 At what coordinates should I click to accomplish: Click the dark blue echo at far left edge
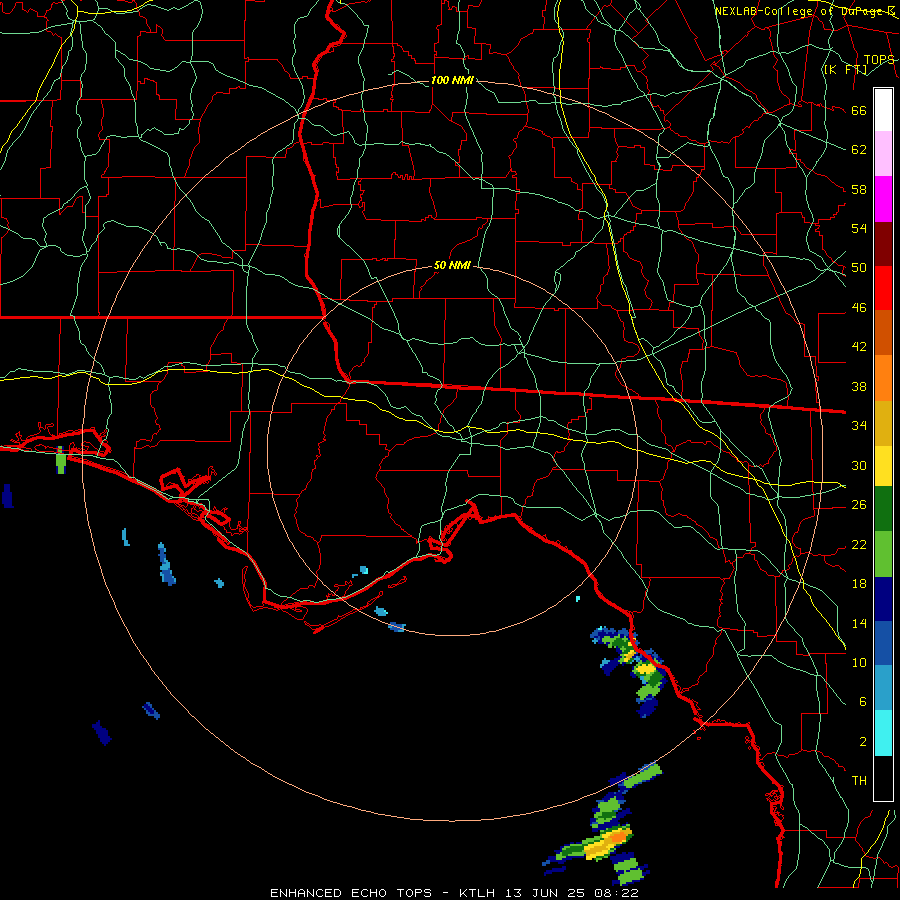click(x=7, y=496)
